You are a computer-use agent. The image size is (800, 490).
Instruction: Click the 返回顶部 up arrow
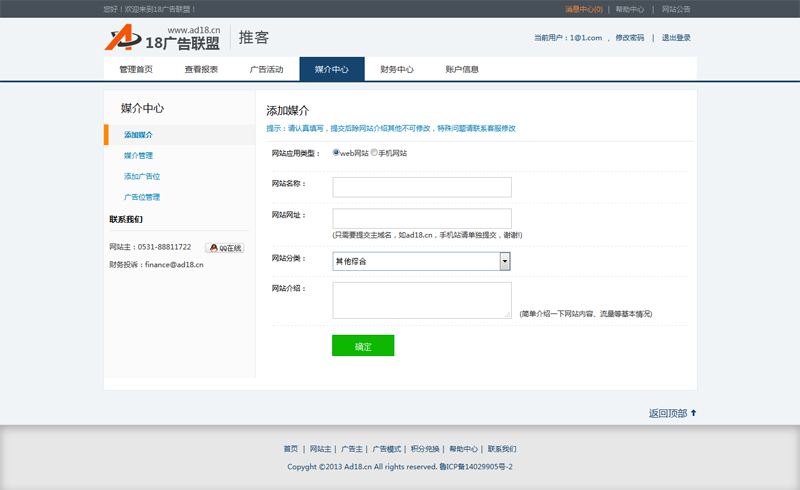[x=693, y=412]
